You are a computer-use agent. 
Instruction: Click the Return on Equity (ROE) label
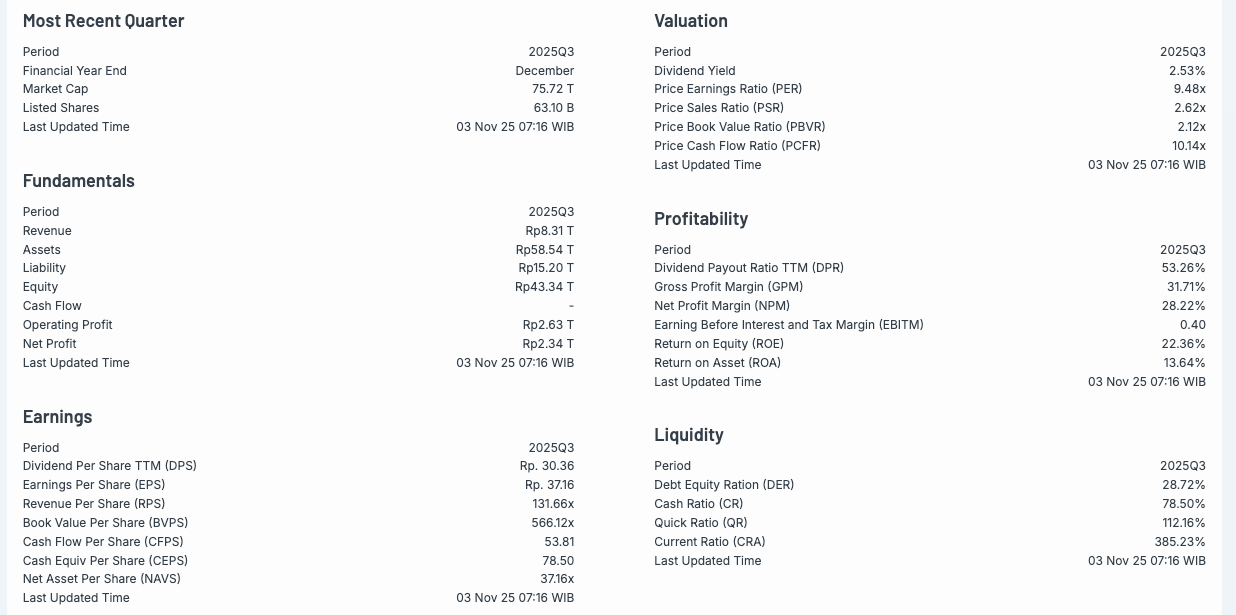click(717, 344)
